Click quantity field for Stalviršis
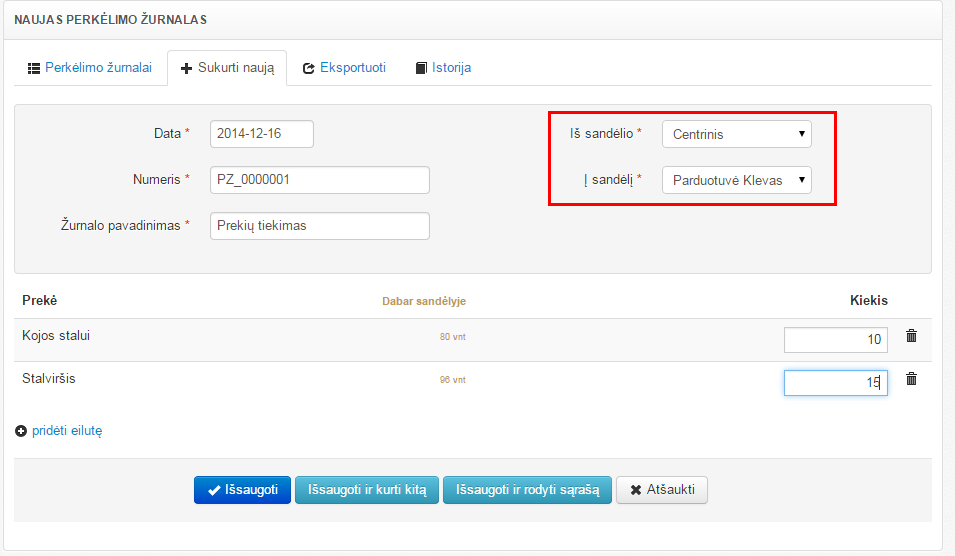 coord(835,383)
